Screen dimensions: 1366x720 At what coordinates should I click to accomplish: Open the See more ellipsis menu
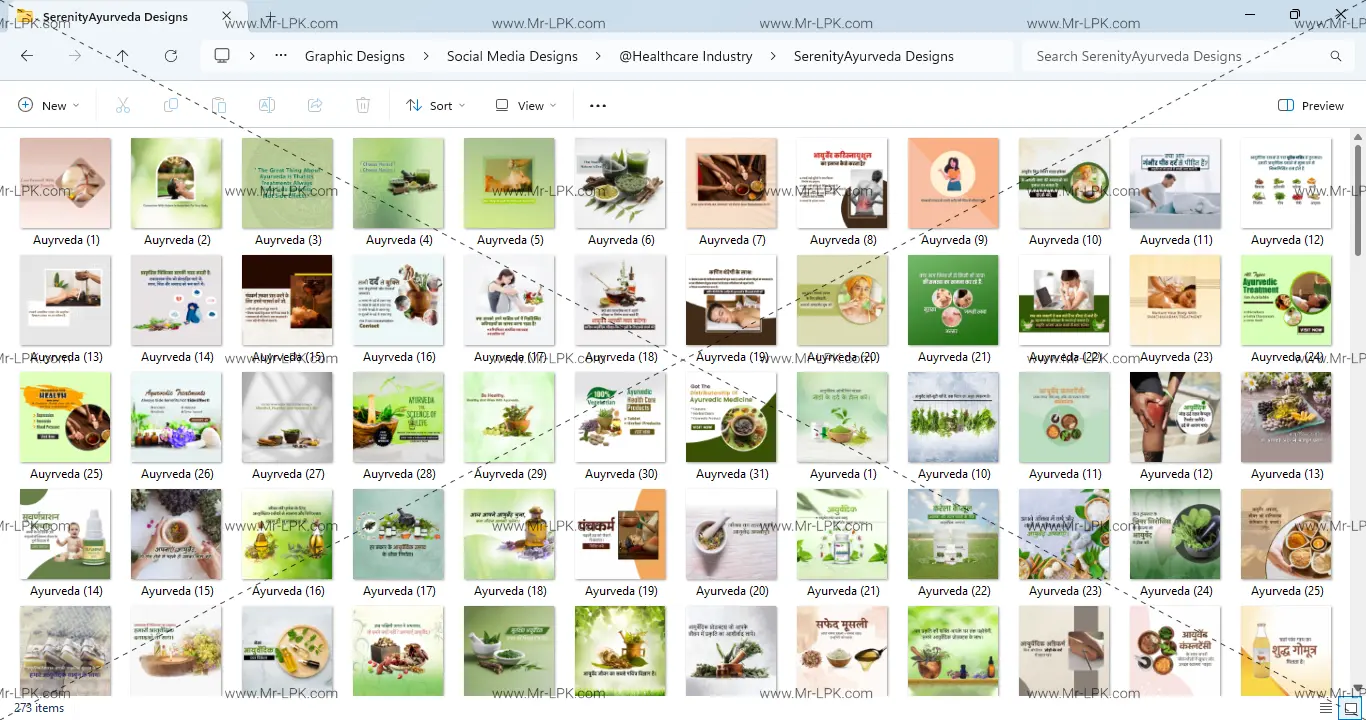[598, 105]
